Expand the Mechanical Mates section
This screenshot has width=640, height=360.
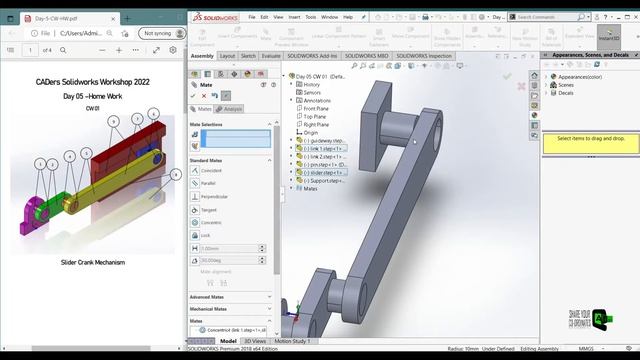pos(269,309)
